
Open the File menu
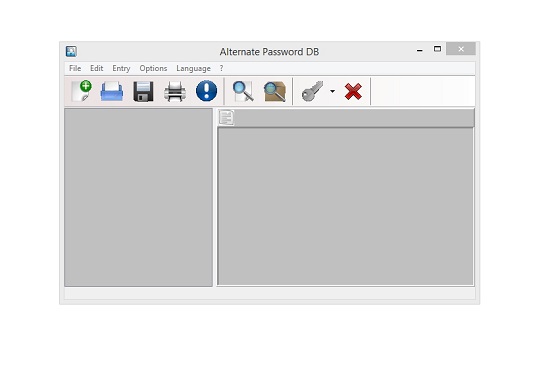coord(75,68)
